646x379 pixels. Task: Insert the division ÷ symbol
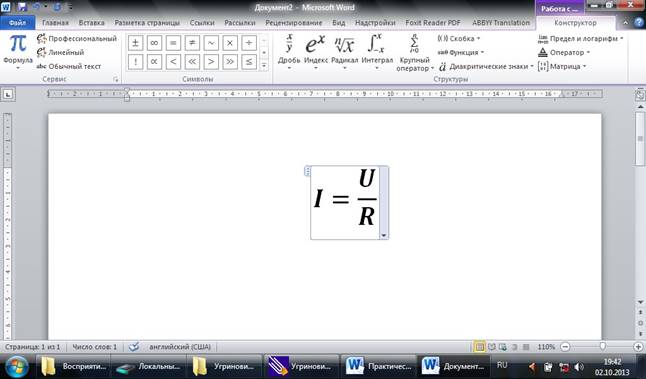249,43
